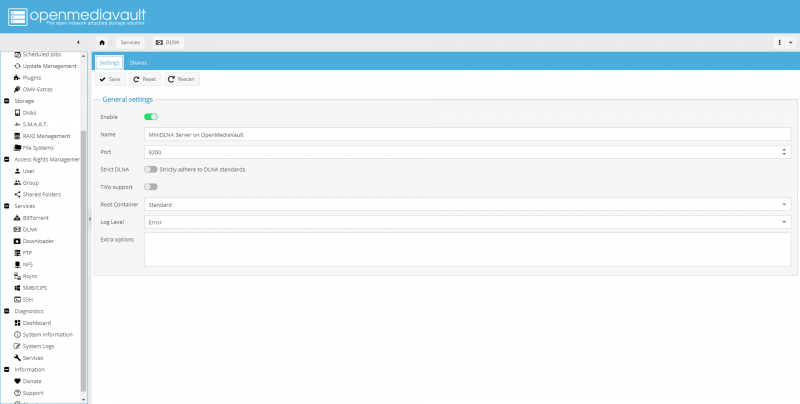Open the BitTorrent icon in Services

pos(17,218)
